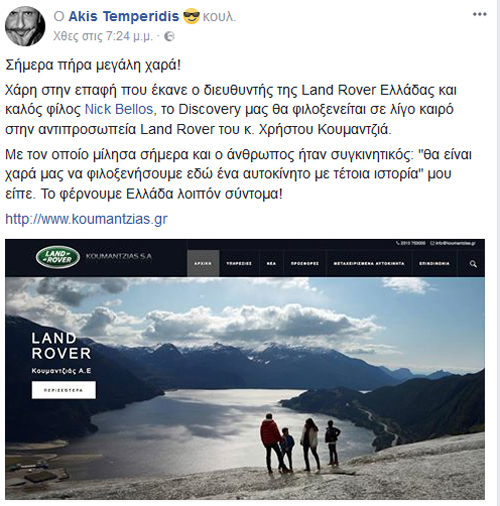The height and width of the screenshot is (506, 500).
Task: Click the KOUMANTZIAS S.A header text
Action: [x=119, y=256]
